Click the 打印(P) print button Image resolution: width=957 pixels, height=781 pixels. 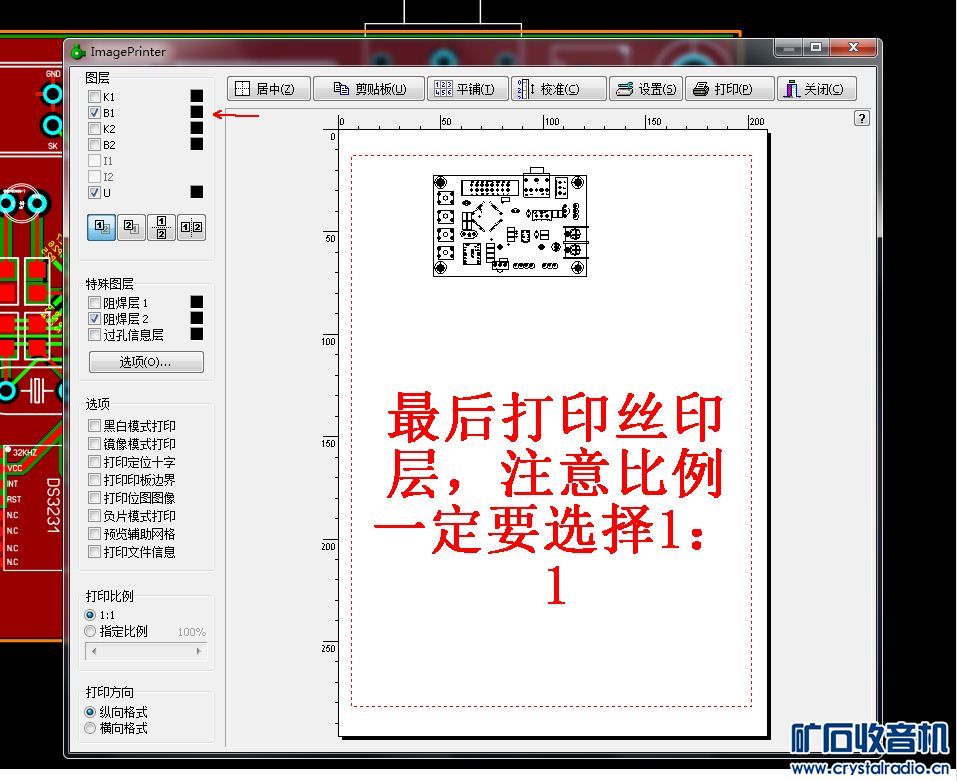point(730,89)
